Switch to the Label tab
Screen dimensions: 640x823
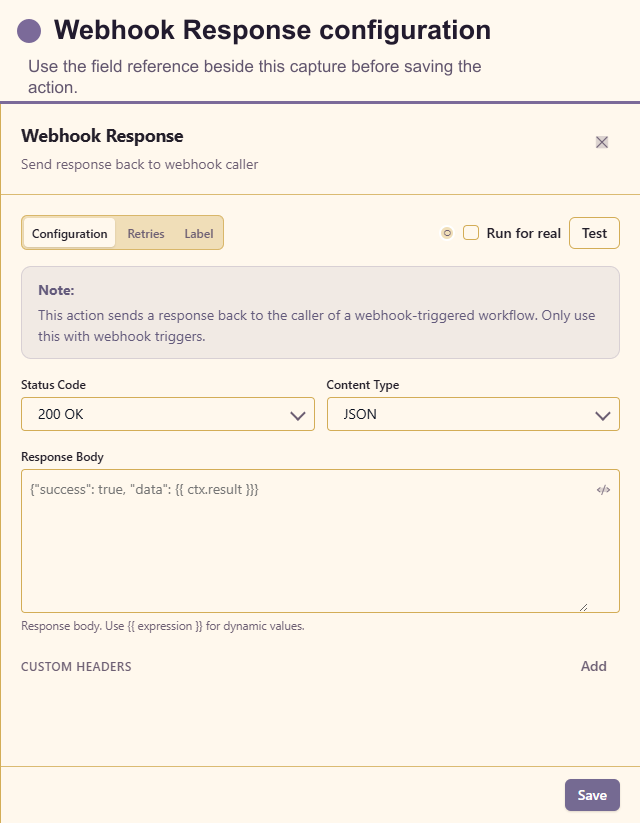coord(198,233)
